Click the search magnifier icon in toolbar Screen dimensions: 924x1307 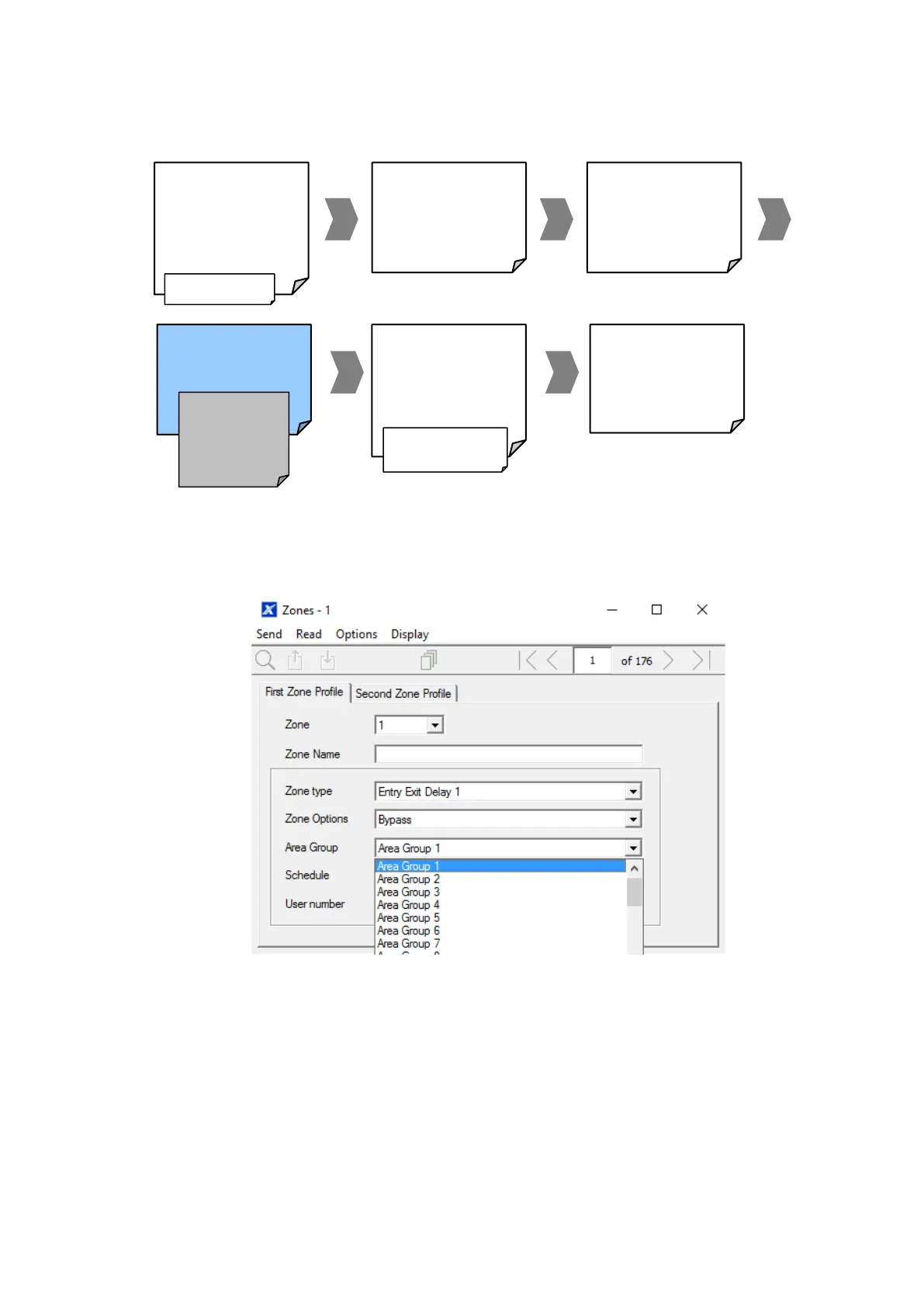point(265,660)
